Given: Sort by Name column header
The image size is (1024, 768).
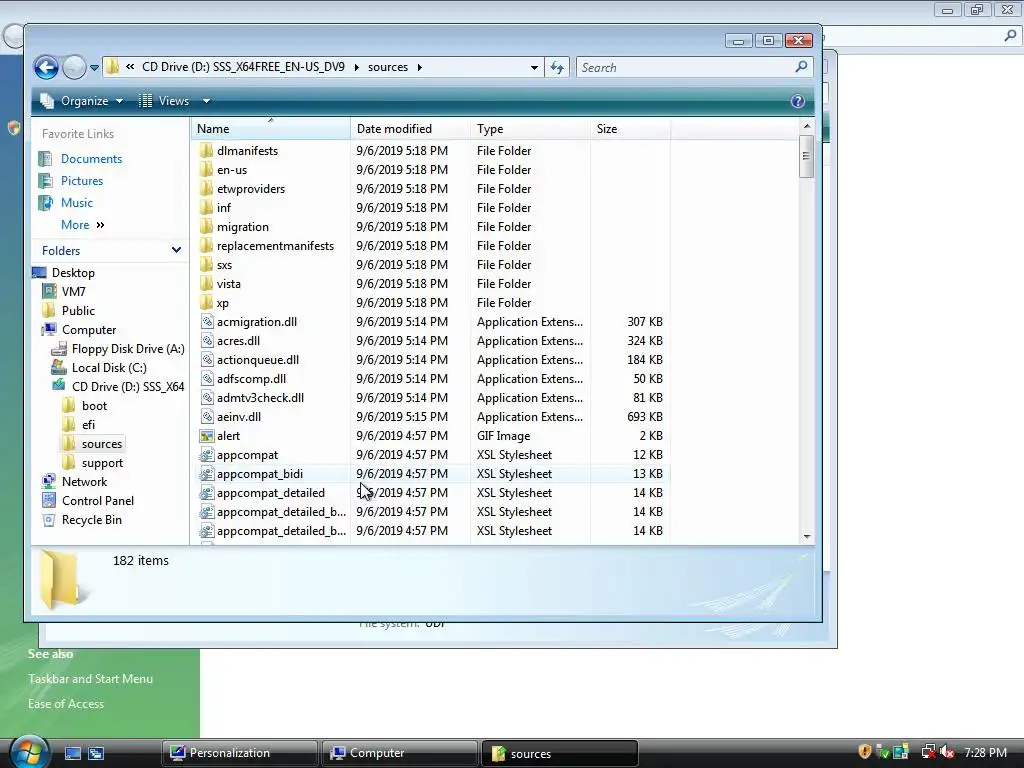Looking at the screenshot, I should tap(271, 129).
